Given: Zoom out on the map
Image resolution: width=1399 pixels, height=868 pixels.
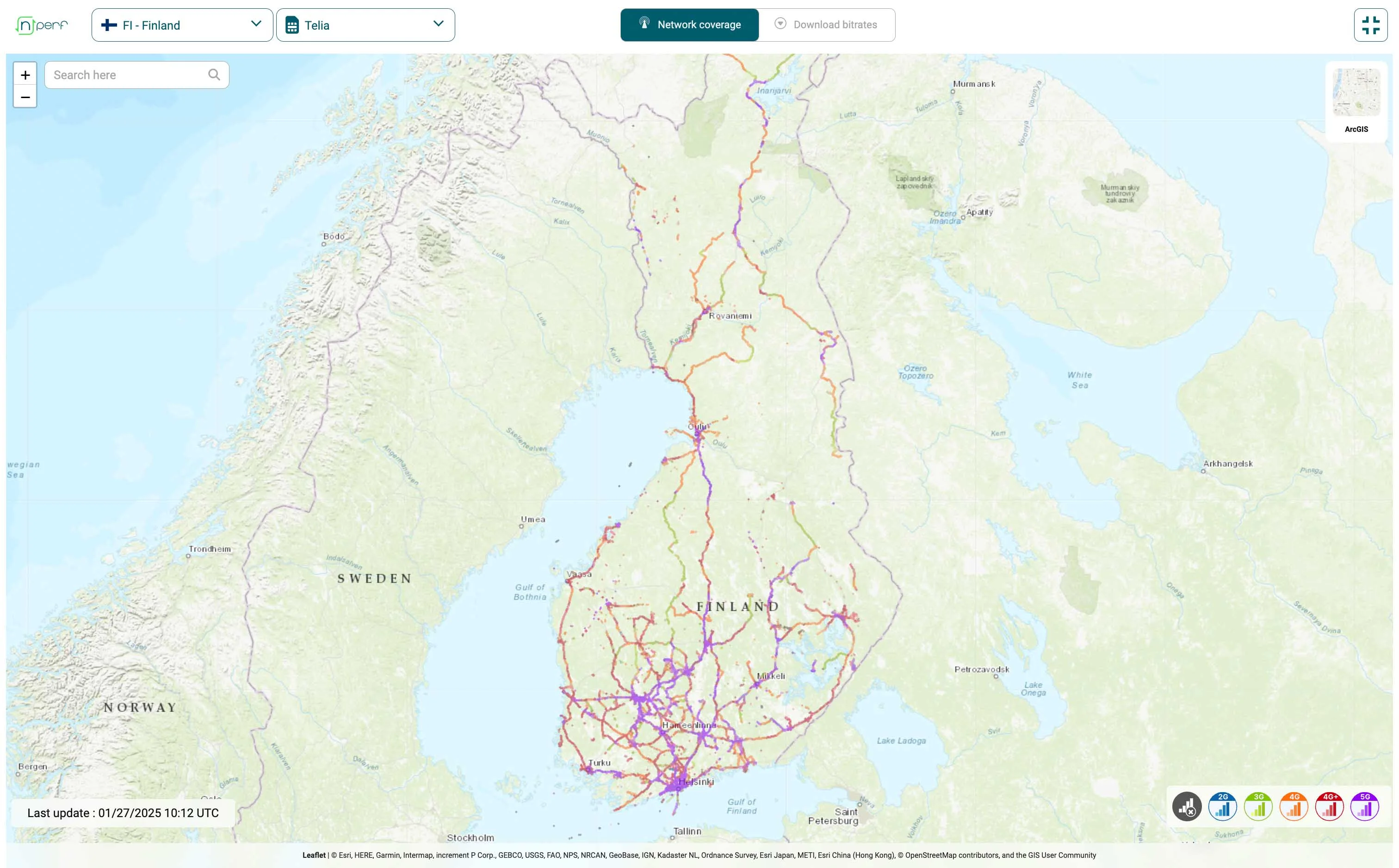Looking at the screenshot, I should 25,96.
